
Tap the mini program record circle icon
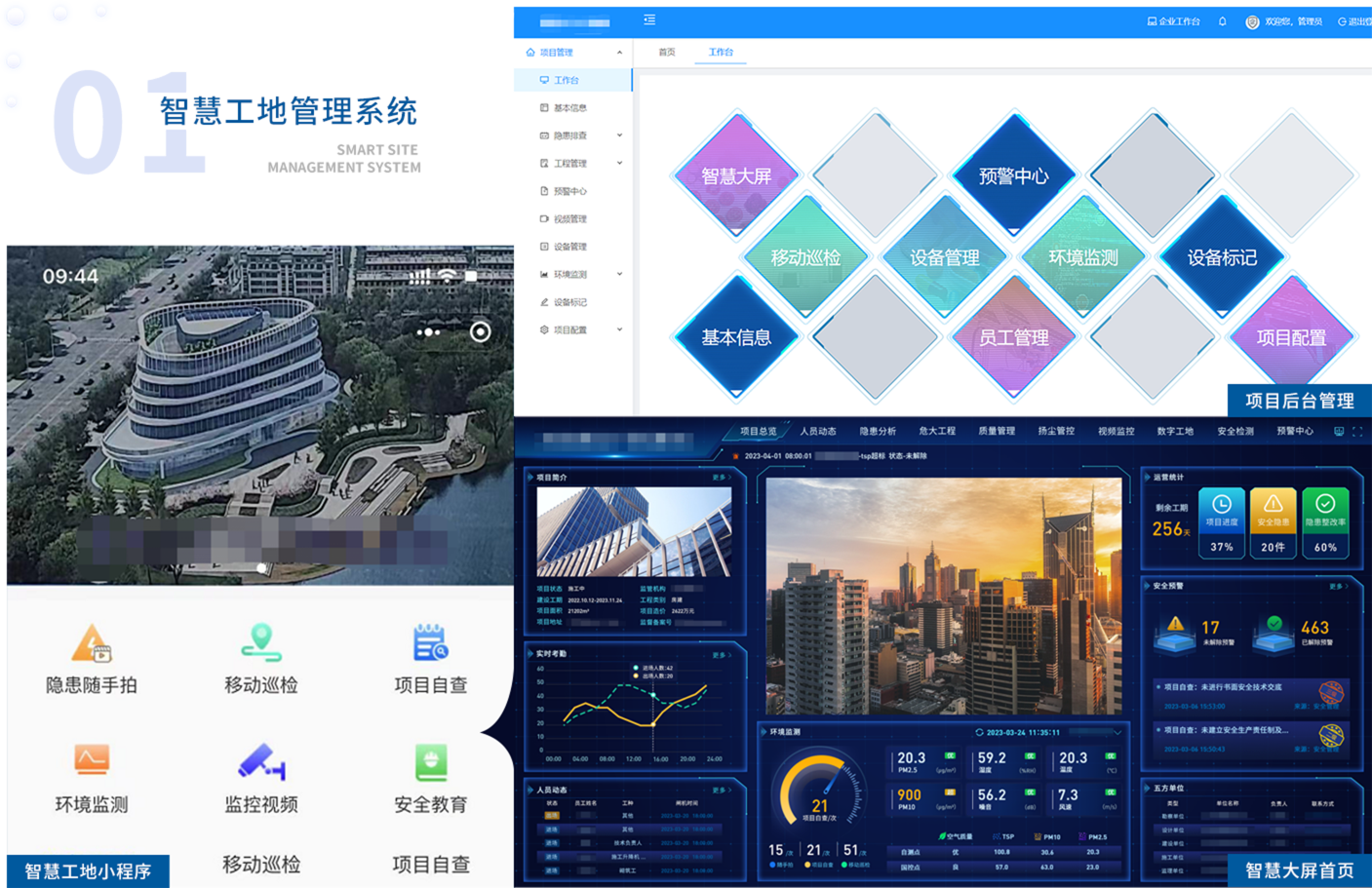[x=480, y=332]
